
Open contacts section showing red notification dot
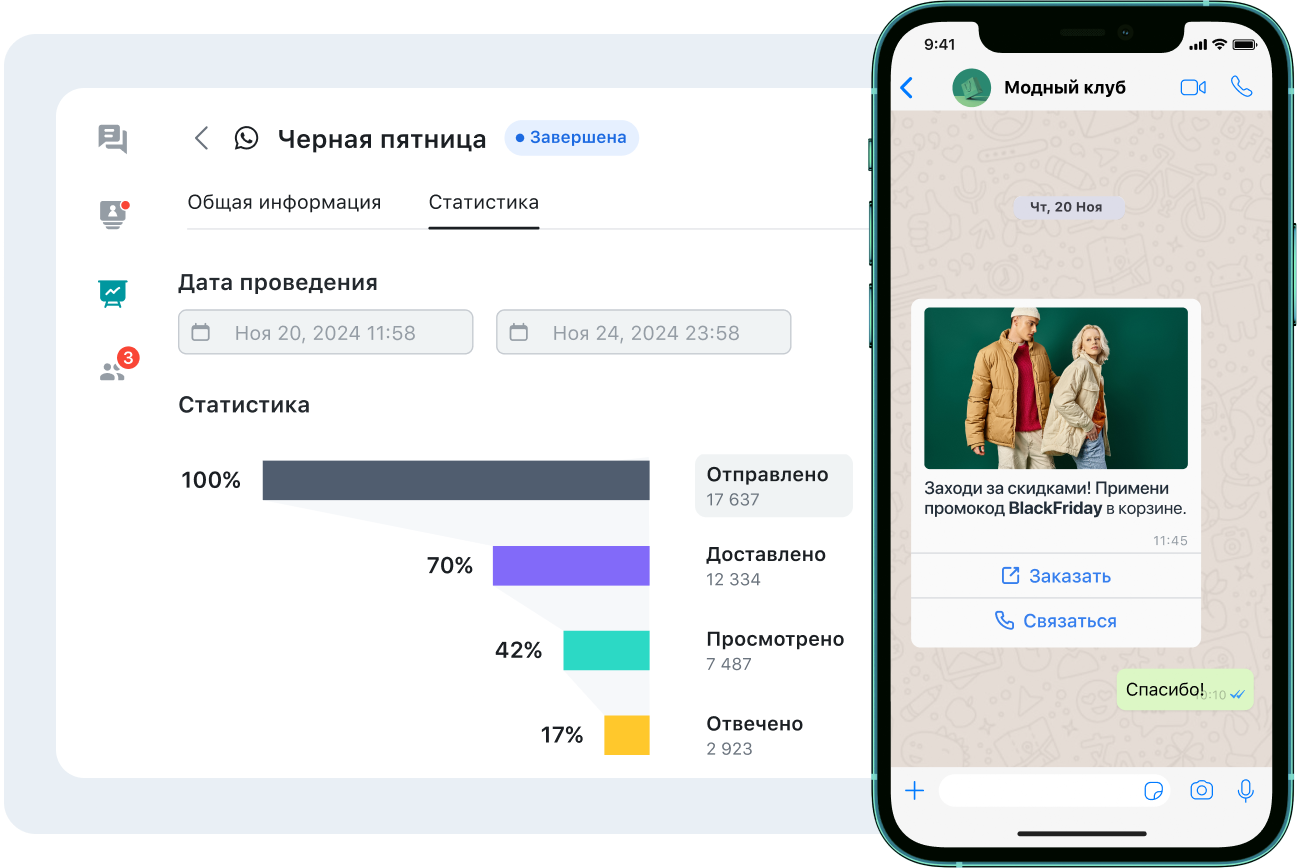tap(113, 215)
